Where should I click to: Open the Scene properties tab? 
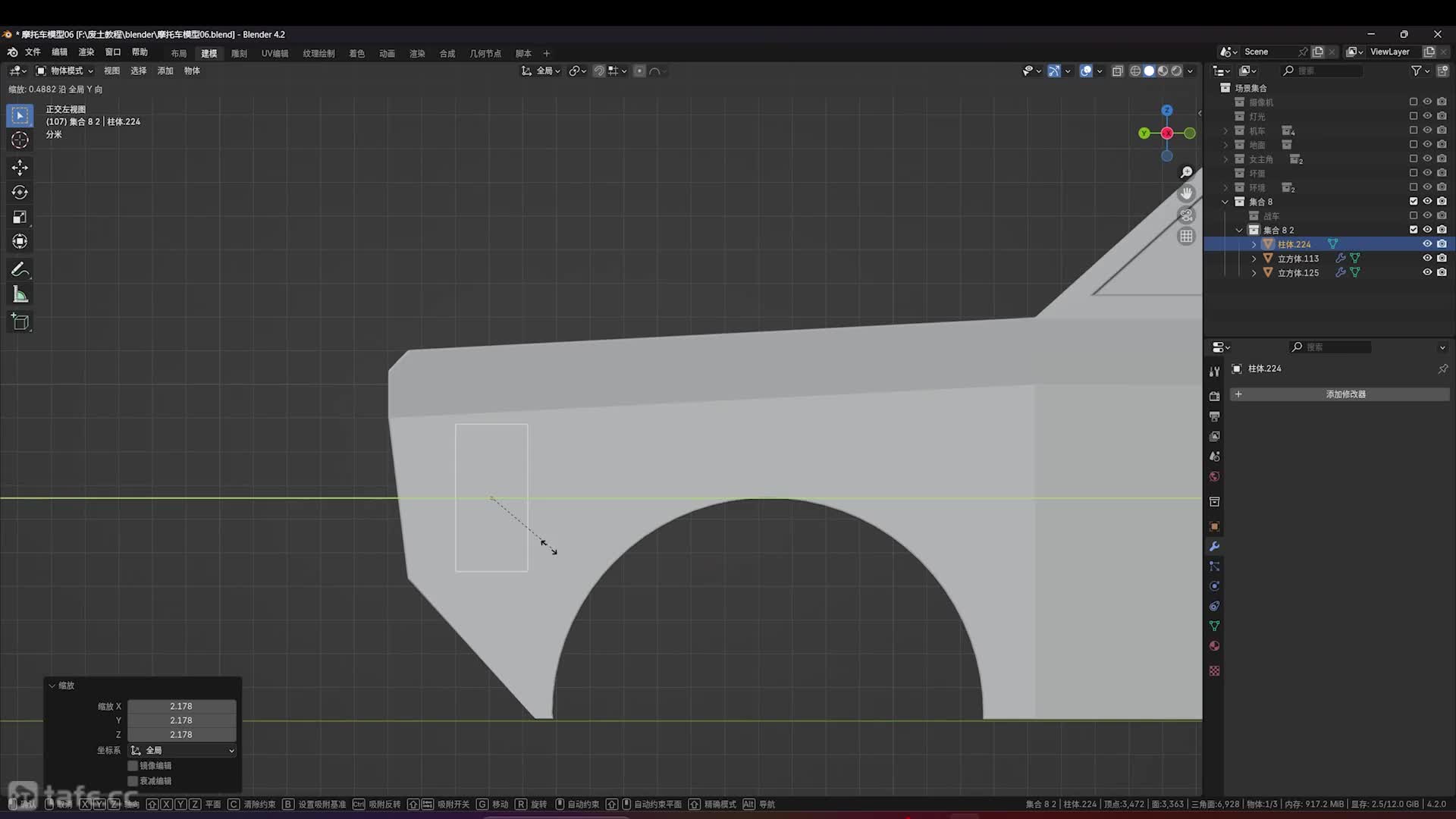pos(1214,457)
